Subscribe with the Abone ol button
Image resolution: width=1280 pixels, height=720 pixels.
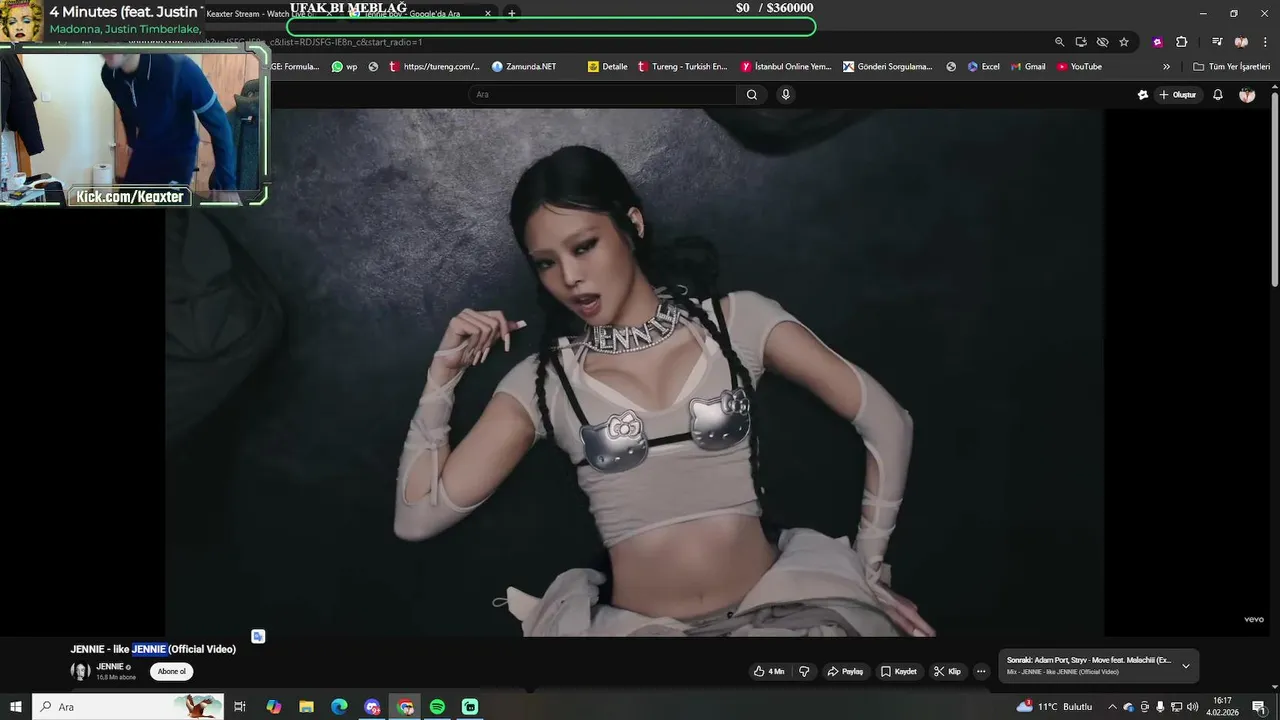pos(171,672)
